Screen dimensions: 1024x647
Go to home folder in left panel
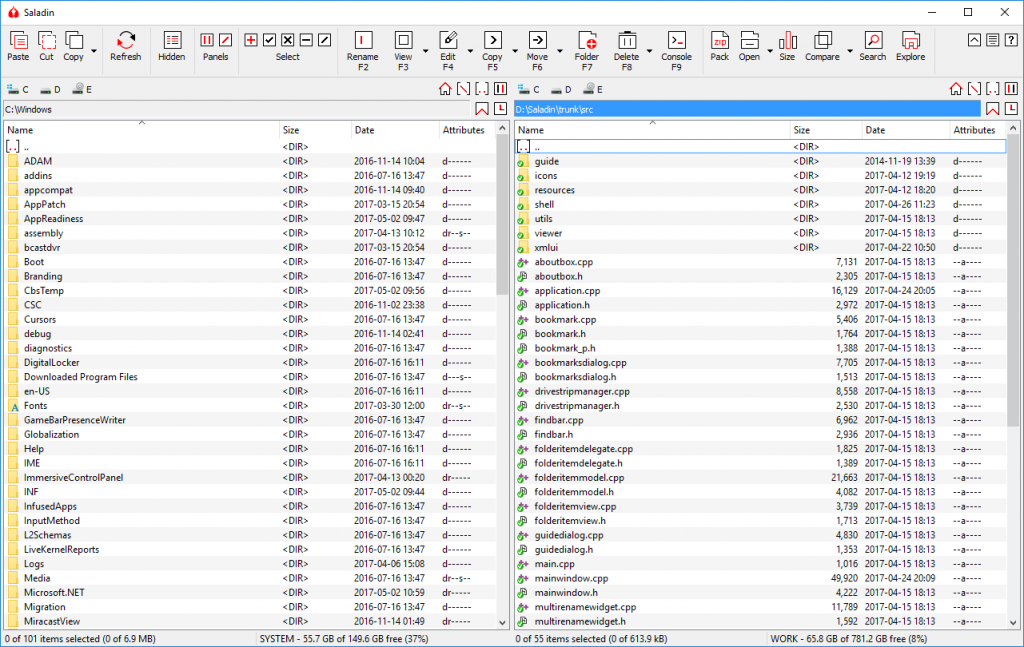445,89
